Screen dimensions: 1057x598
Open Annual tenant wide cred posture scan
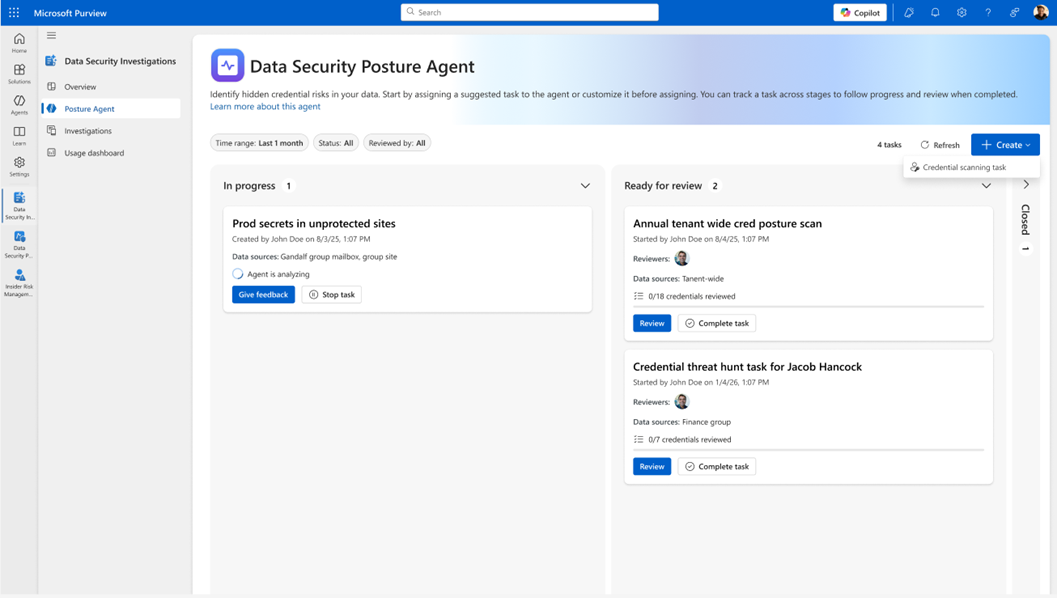pos(727,223)
